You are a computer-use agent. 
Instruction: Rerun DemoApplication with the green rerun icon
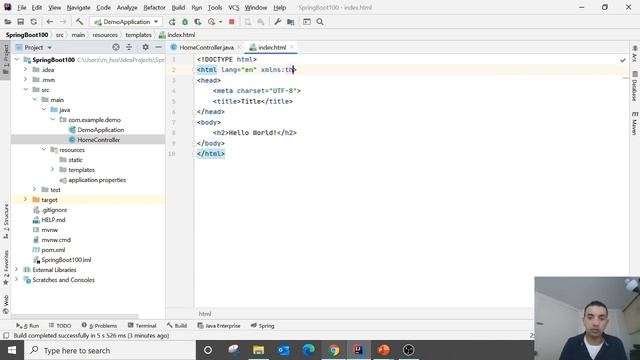[x=172, y=22]
